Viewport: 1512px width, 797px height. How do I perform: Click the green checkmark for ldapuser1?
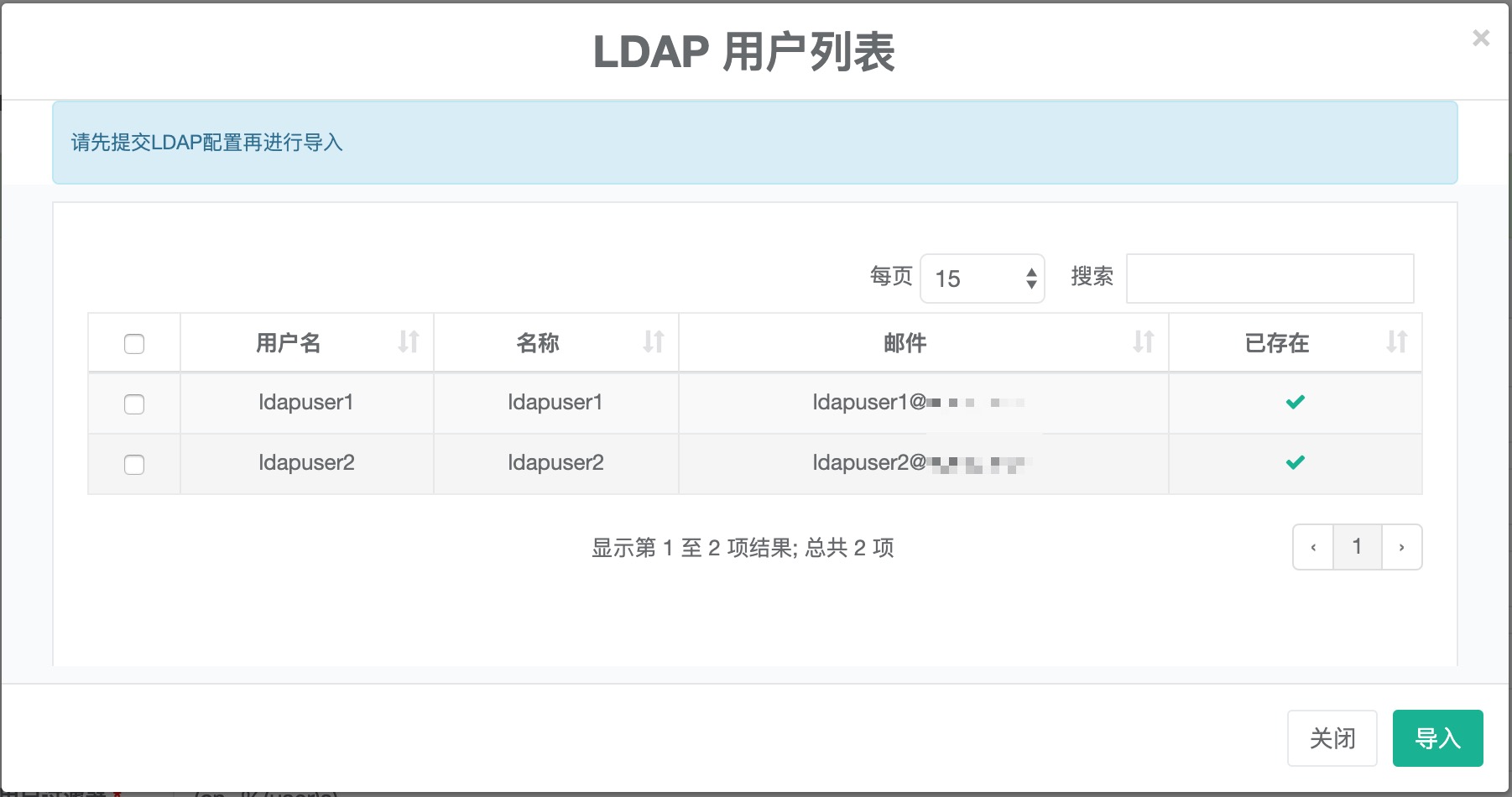[x=1295, y=402]
